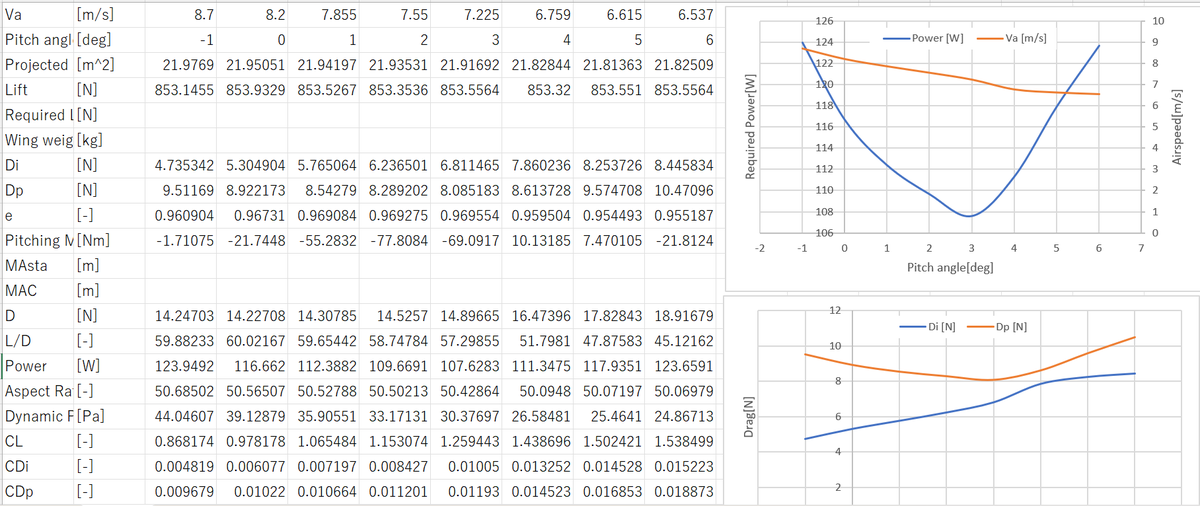Select the CDi cell 0.01005
This screenshot has height=506, width=1200.
point(468,467)
